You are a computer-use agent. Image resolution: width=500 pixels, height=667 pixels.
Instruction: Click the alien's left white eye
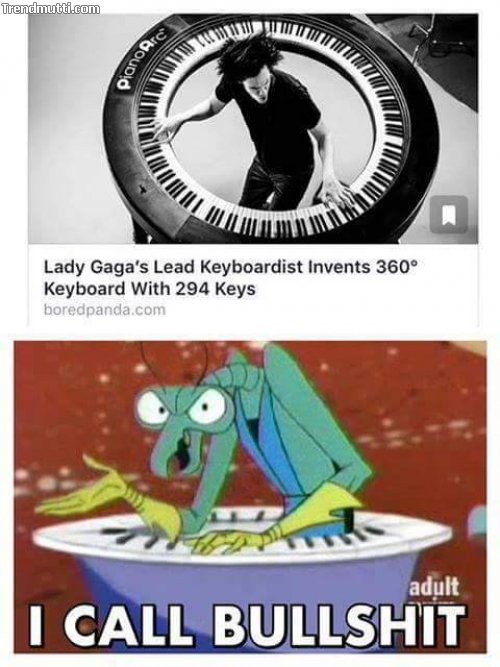tap(152, 408)
